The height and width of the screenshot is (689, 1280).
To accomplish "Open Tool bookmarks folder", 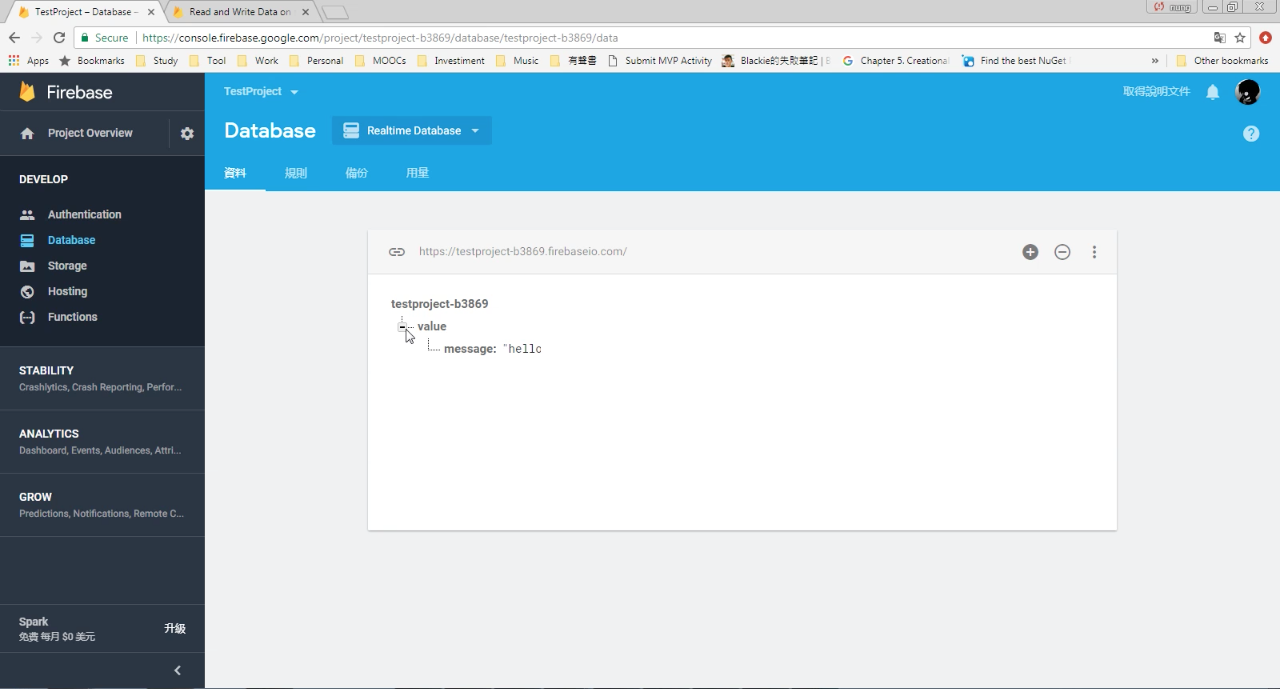I will [208, 61].
